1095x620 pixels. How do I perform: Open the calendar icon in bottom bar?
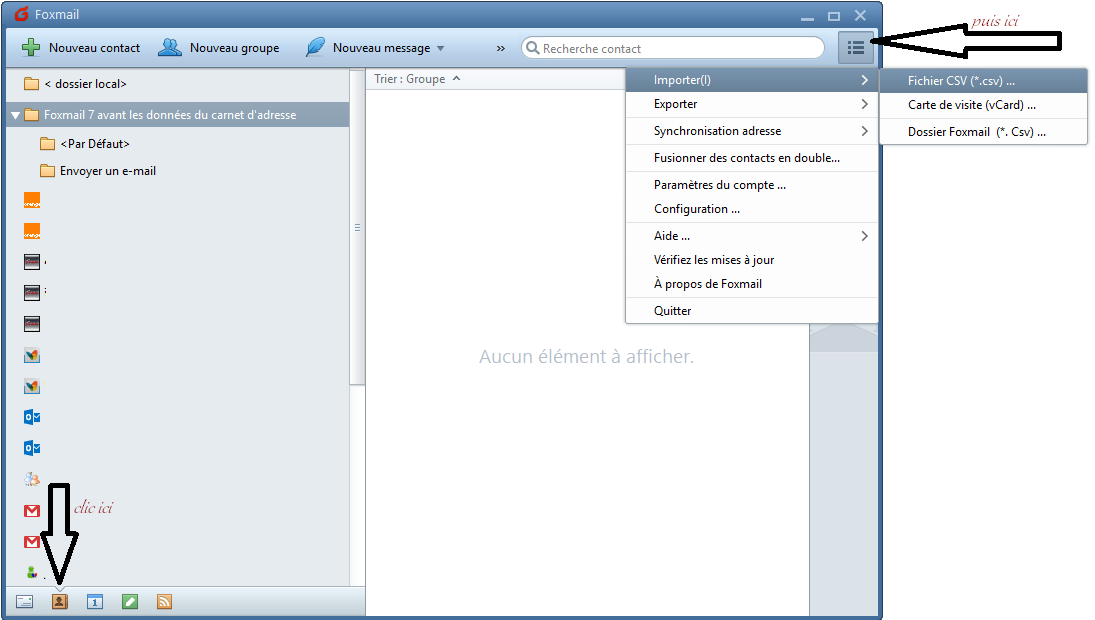click(x=95, y=602)
